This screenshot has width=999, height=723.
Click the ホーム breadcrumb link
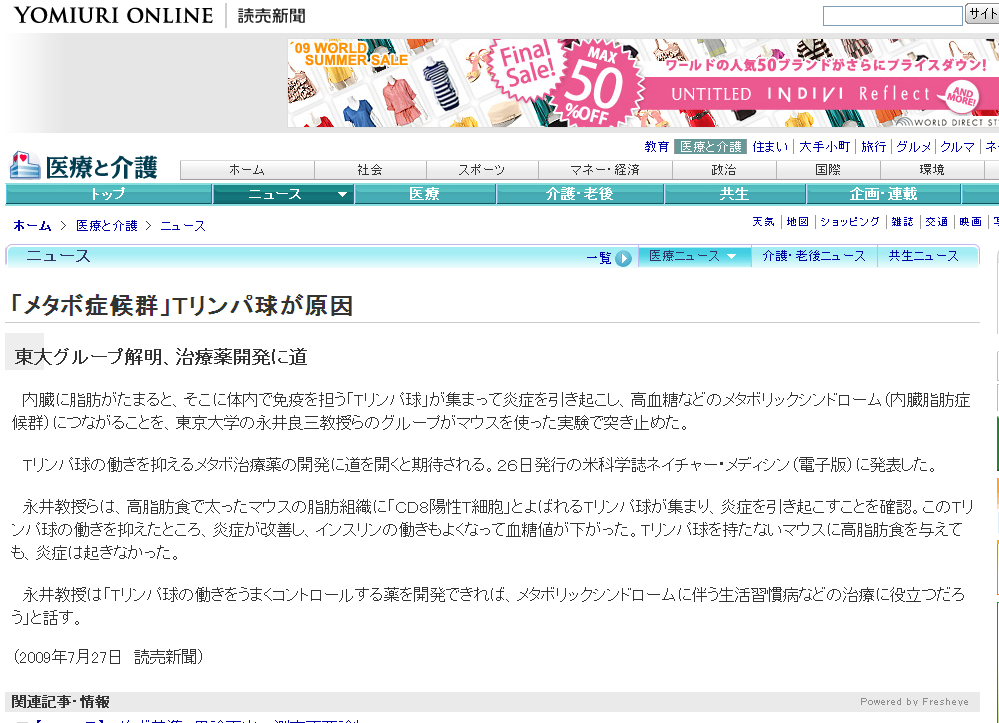point(32,226)
